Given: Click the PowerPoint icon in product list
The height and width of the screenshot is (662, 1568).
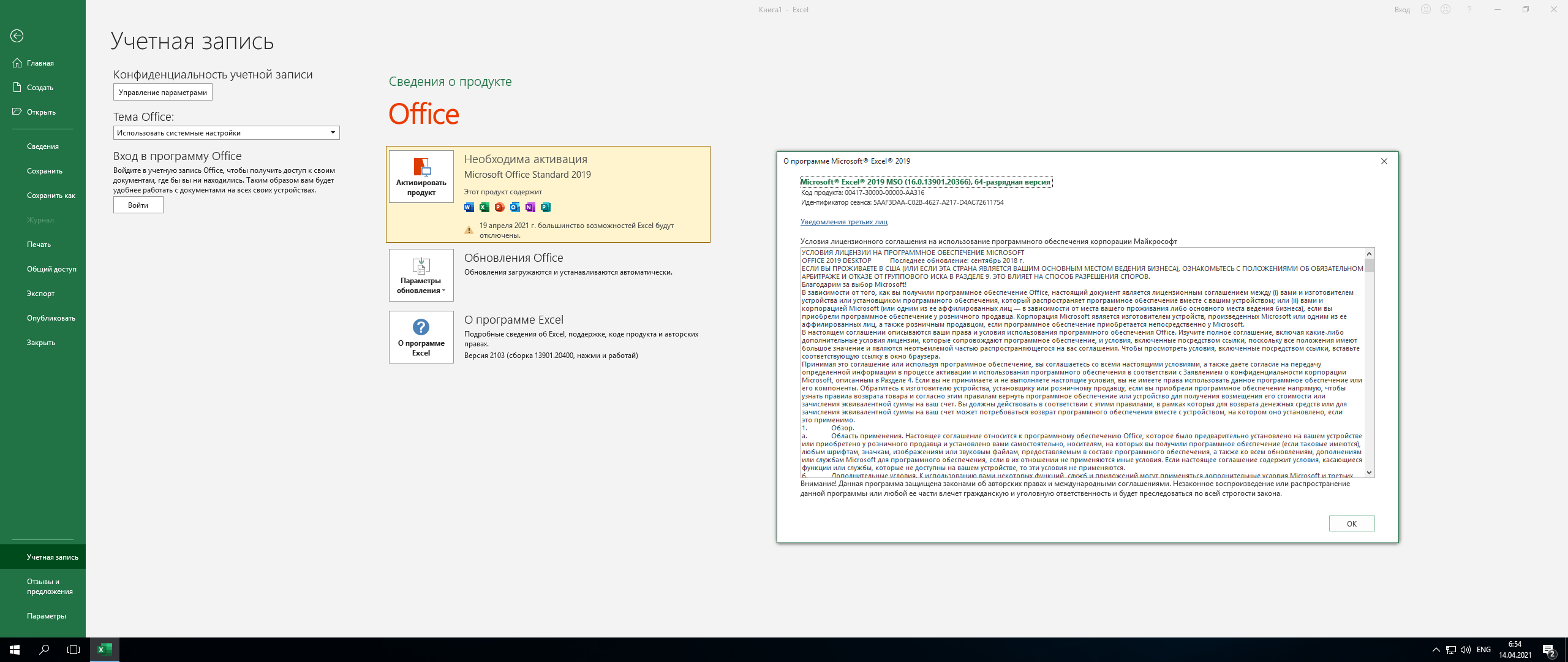Looking at the screenshot, I should 500,207.
